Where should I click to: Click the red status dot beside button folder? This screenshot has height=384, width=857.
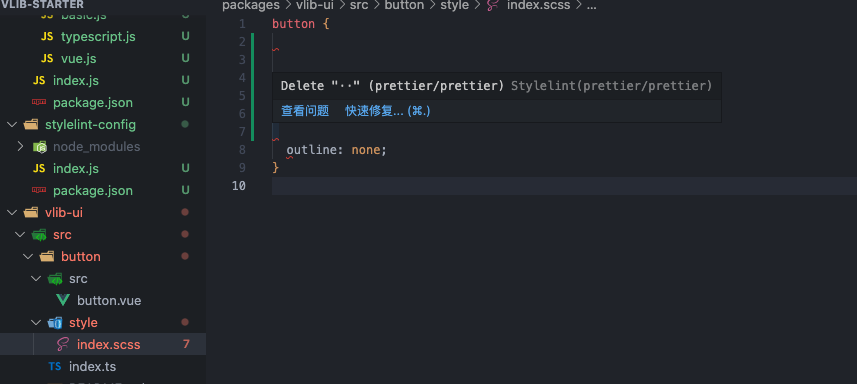(185, 256)
